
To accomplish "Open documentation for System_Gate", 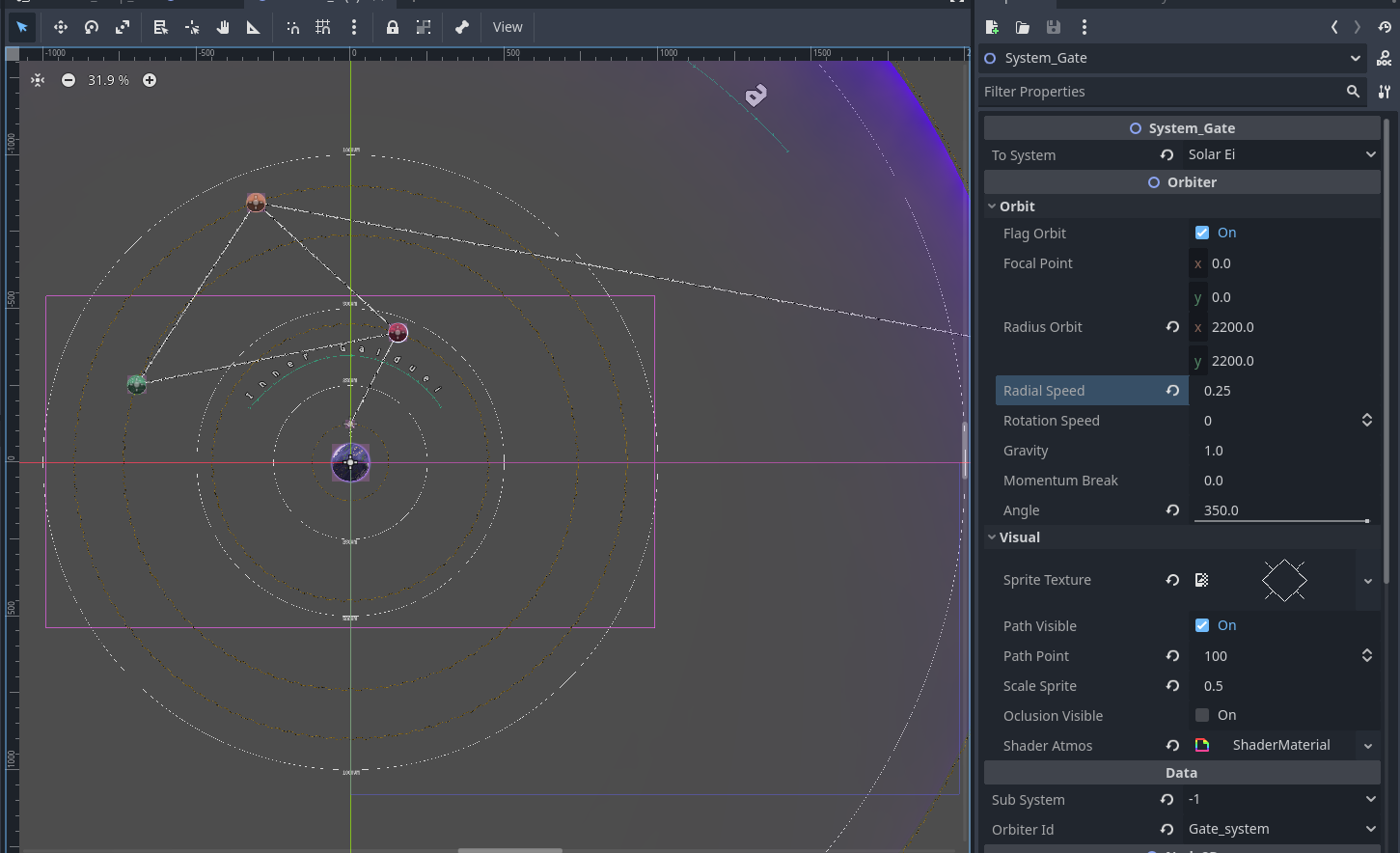I will (1385, 58).
